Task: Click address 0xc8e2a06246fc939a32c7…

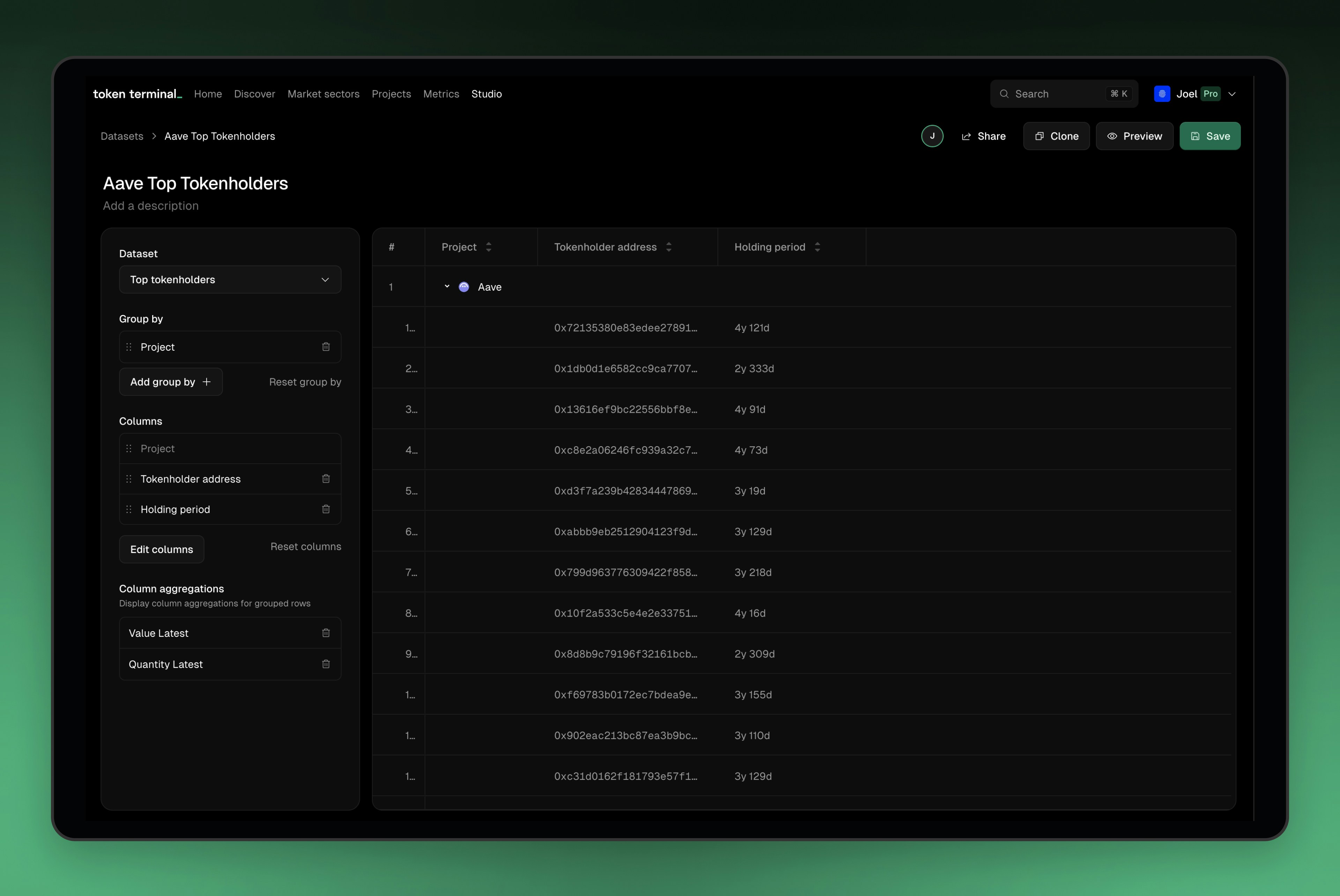Action: click(626, 450)
